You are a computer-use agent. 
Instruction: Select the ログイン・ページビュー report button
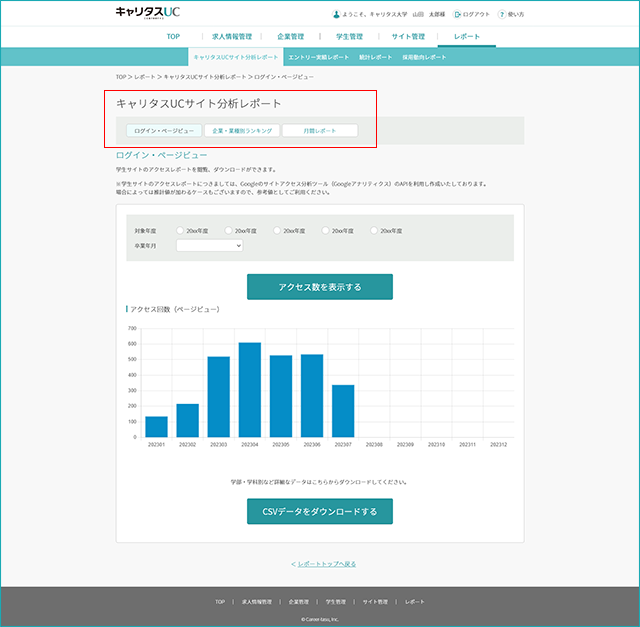[x=164, y=131]
